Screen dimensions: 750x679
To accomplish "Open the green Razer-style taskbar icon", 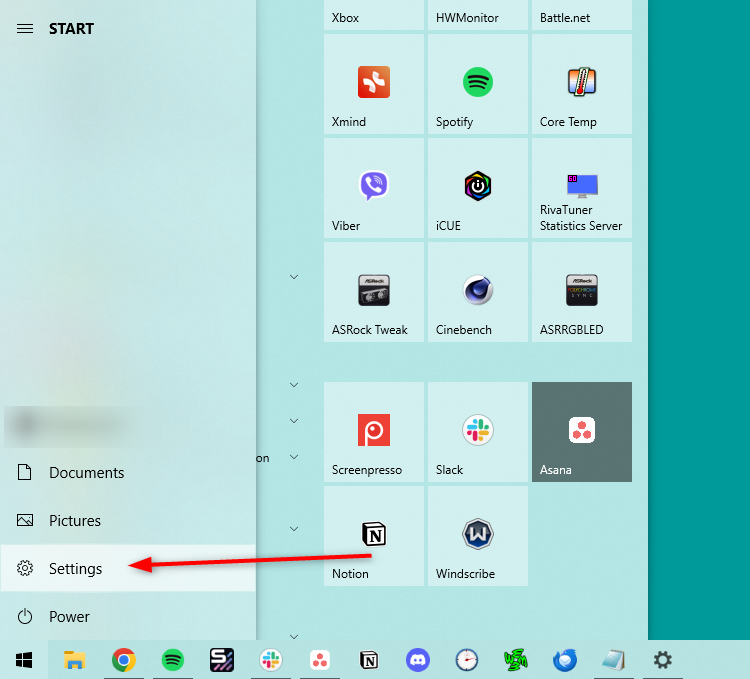I will (516, 660).
